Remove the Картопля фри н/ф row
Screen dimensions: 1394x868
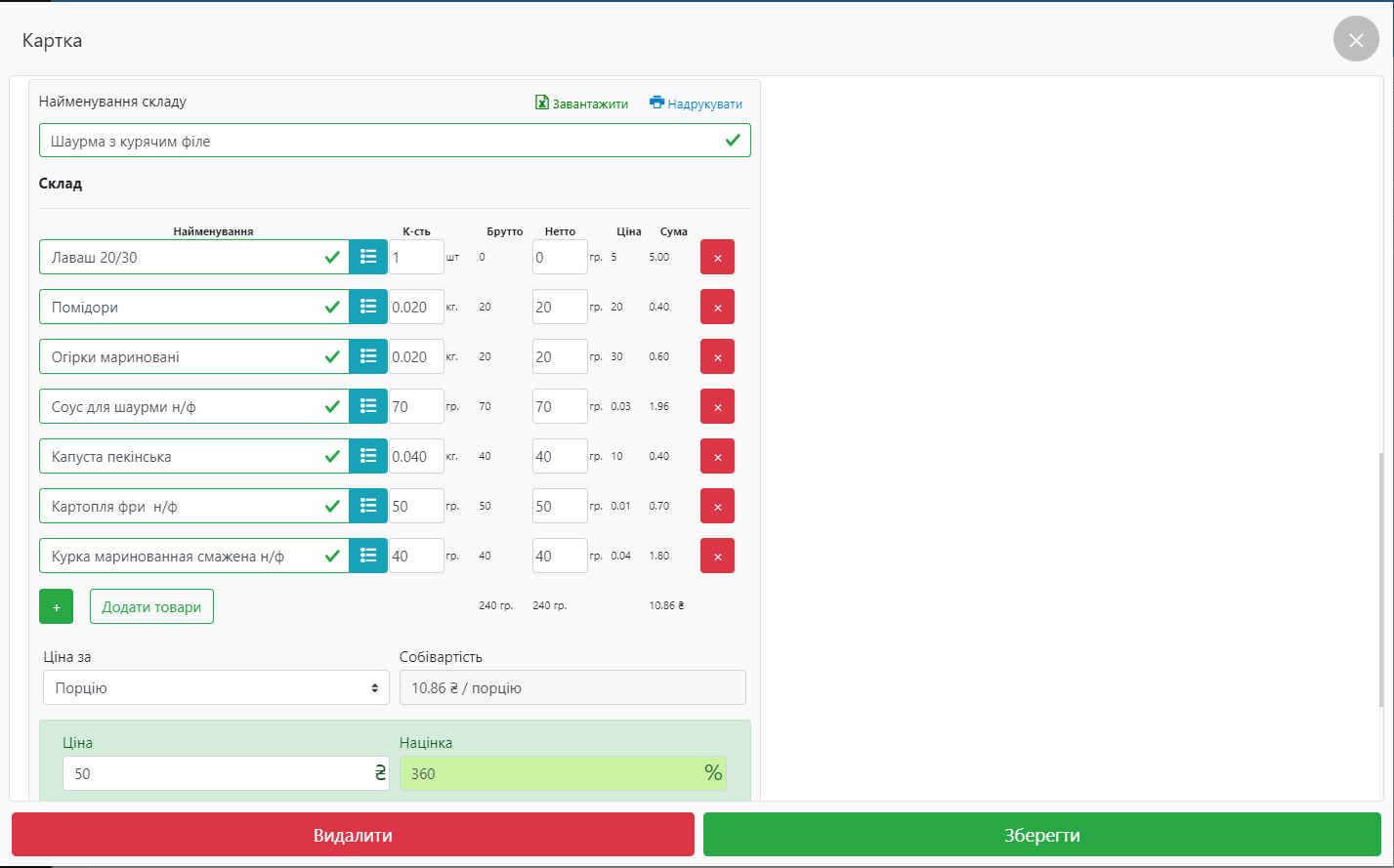point(717,506)
